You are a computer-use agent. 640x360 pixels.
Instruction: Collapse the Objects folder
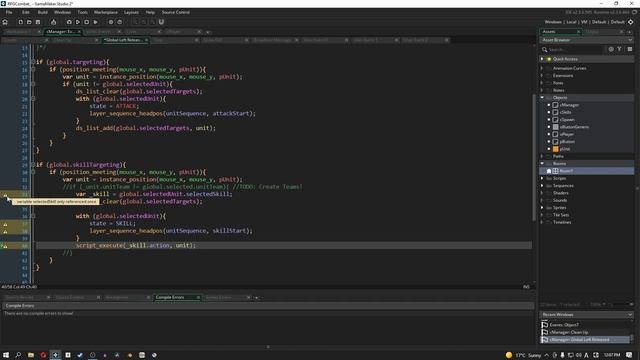click(542, 98)
